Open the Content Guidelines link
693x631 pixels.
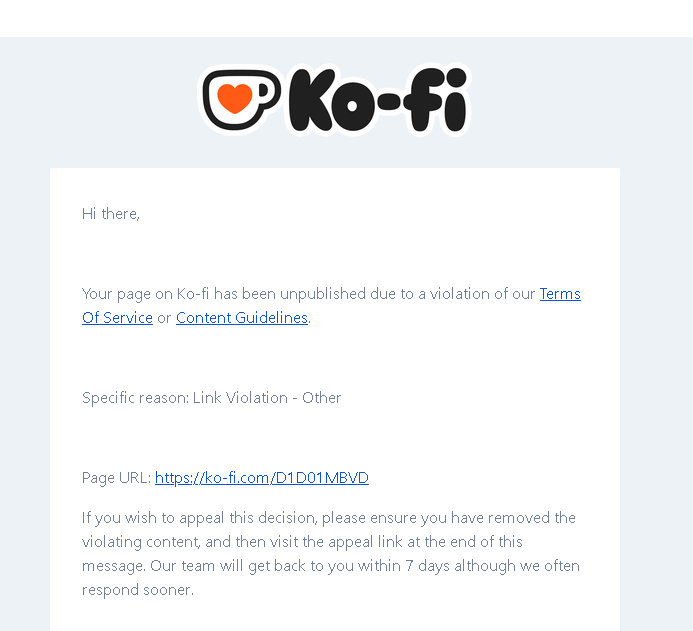[x=242, y=318]
